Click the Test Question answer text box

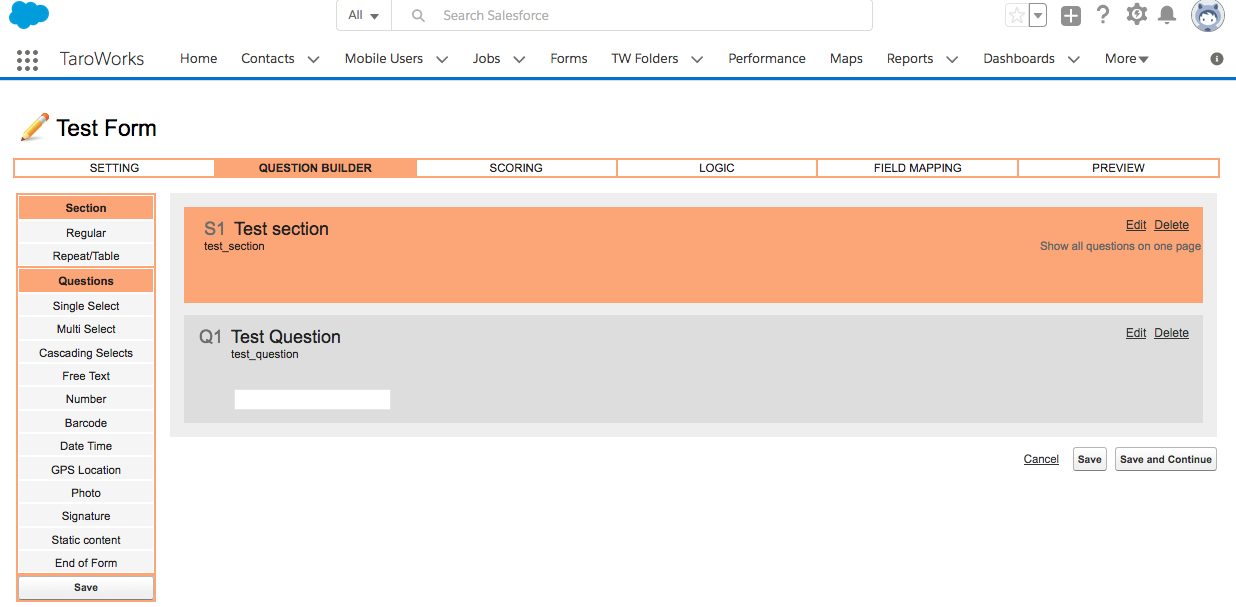click(312, 400)
